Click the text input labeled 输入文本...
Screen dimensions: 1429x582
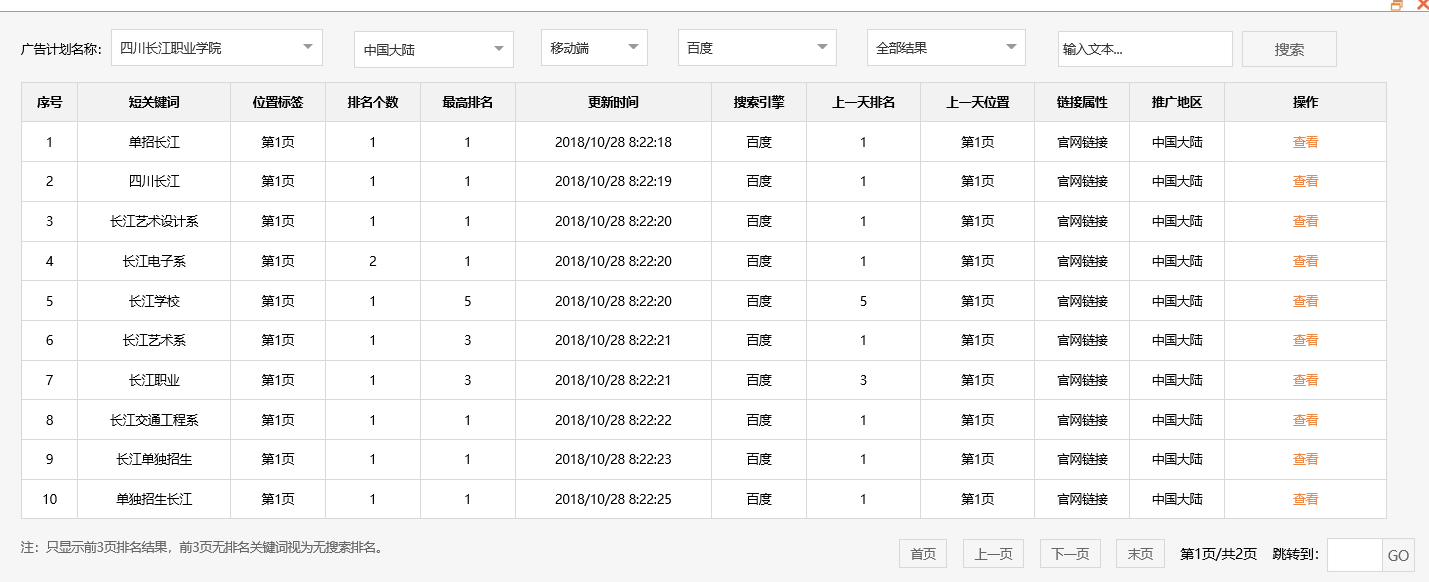point(1144,48)
